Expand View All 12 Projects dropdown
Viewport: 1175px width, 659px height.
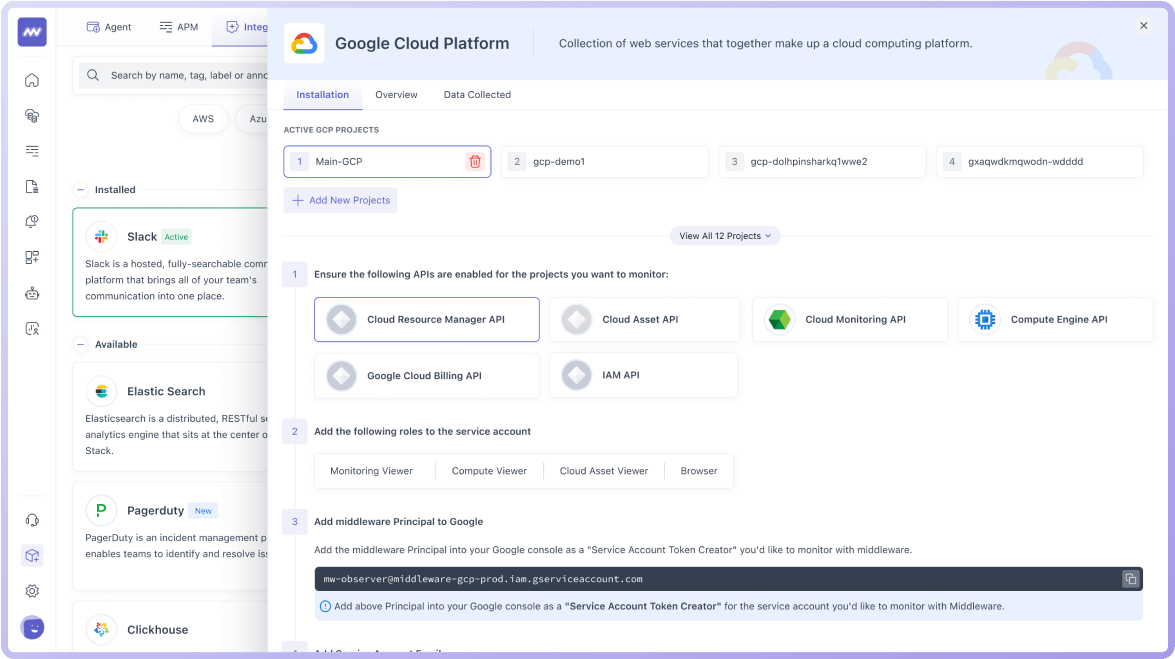click(x=725, y=235)
